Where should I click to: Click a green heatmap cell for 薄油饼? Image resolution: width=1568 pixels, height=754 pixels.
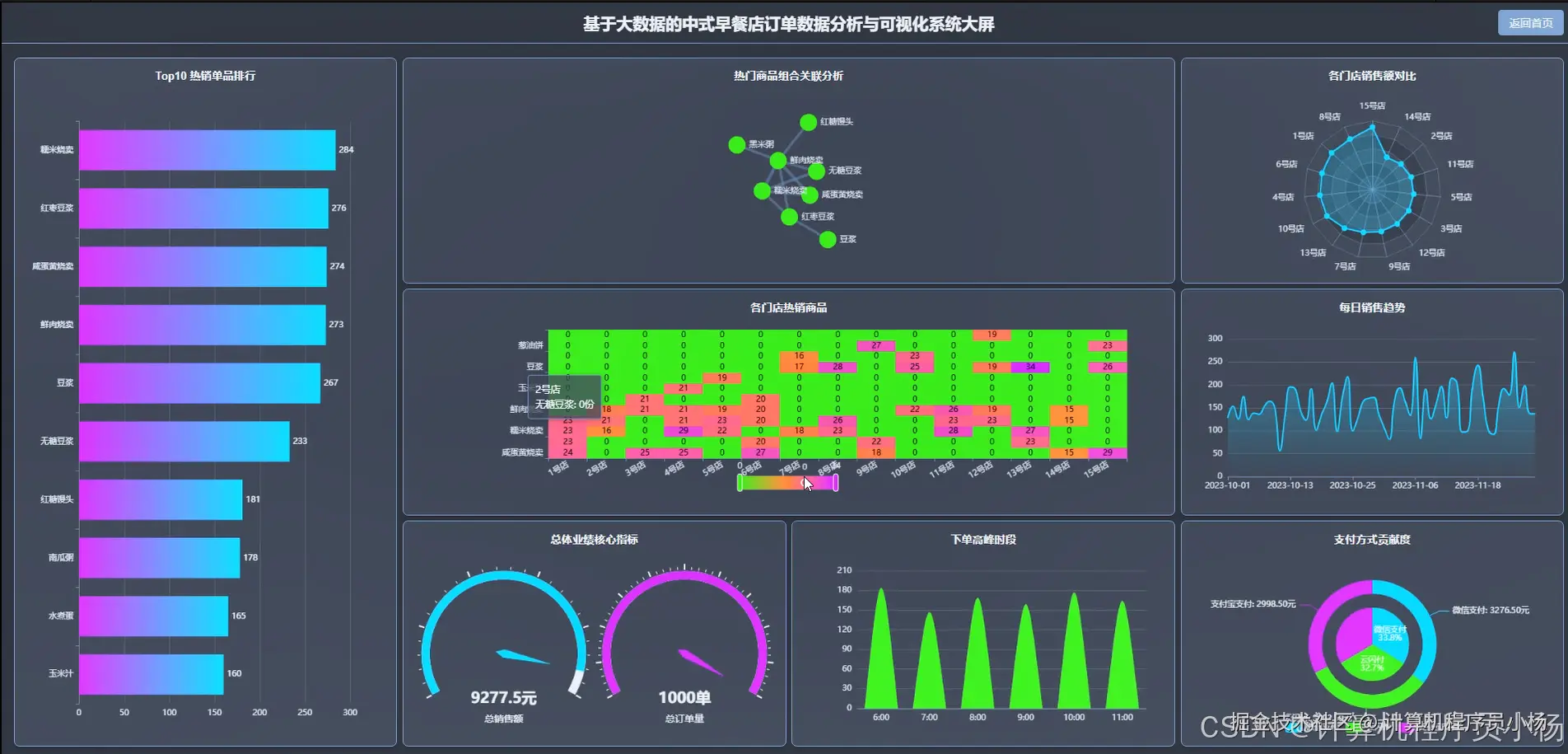(642, 334)
